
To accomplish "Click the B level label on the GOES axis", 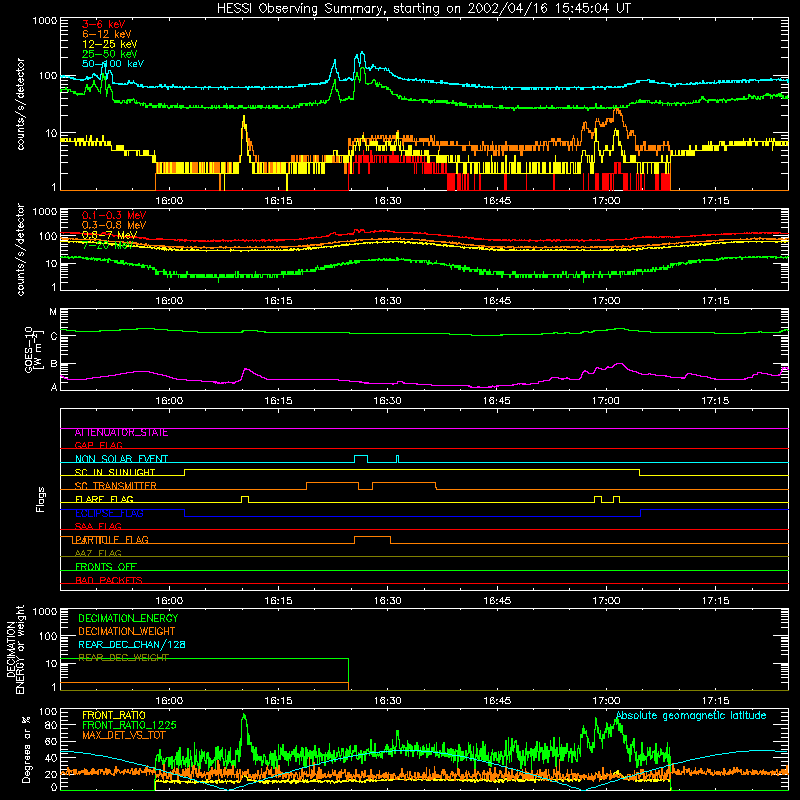I will pos(54,364).
